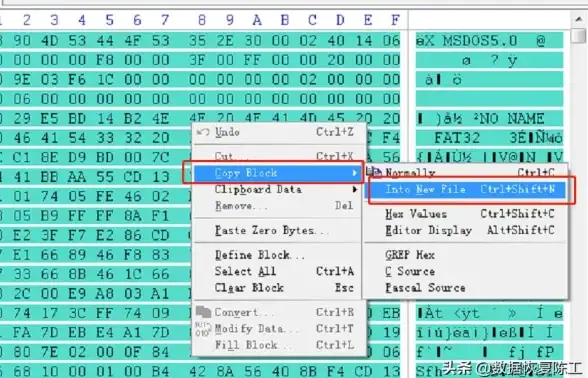588x378 pixels.
Task: Click the scrollbar up arrow
Action: [579, 19]
